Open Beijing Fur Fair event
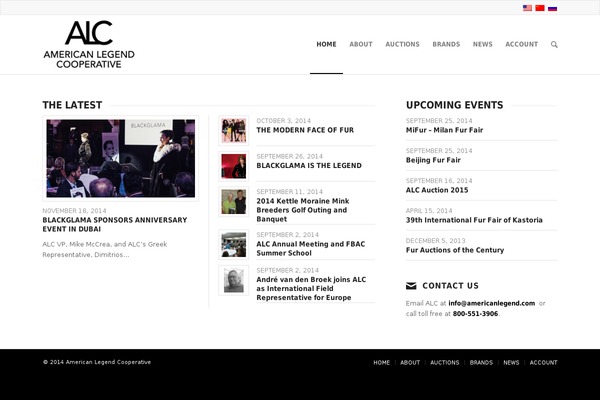 [433, 160]
